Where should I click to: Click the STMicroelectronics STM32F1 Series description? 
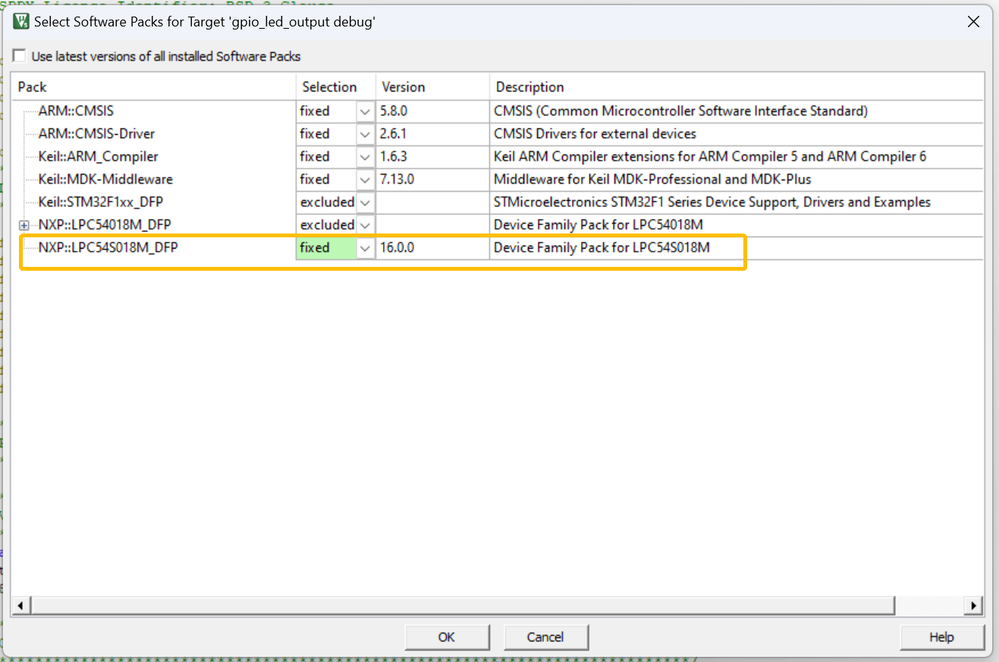712,203
